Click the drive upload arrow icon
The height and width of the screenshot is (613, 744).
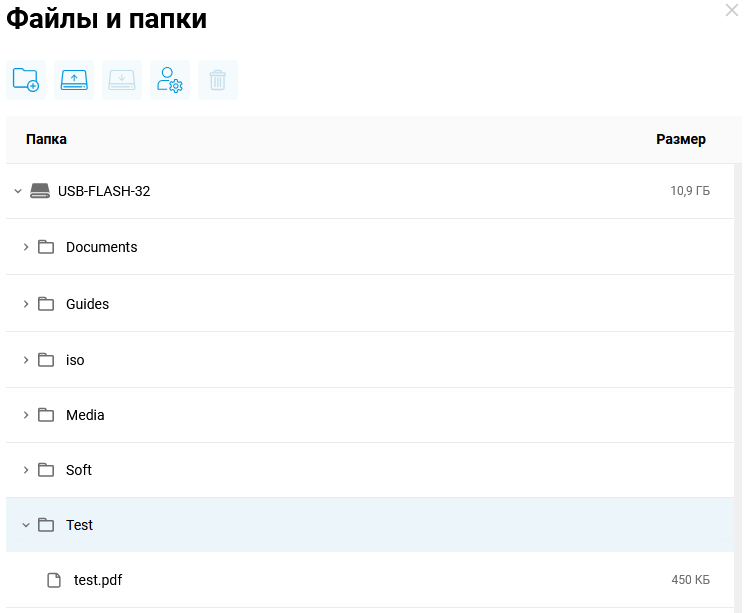click(x=74, y=80)
